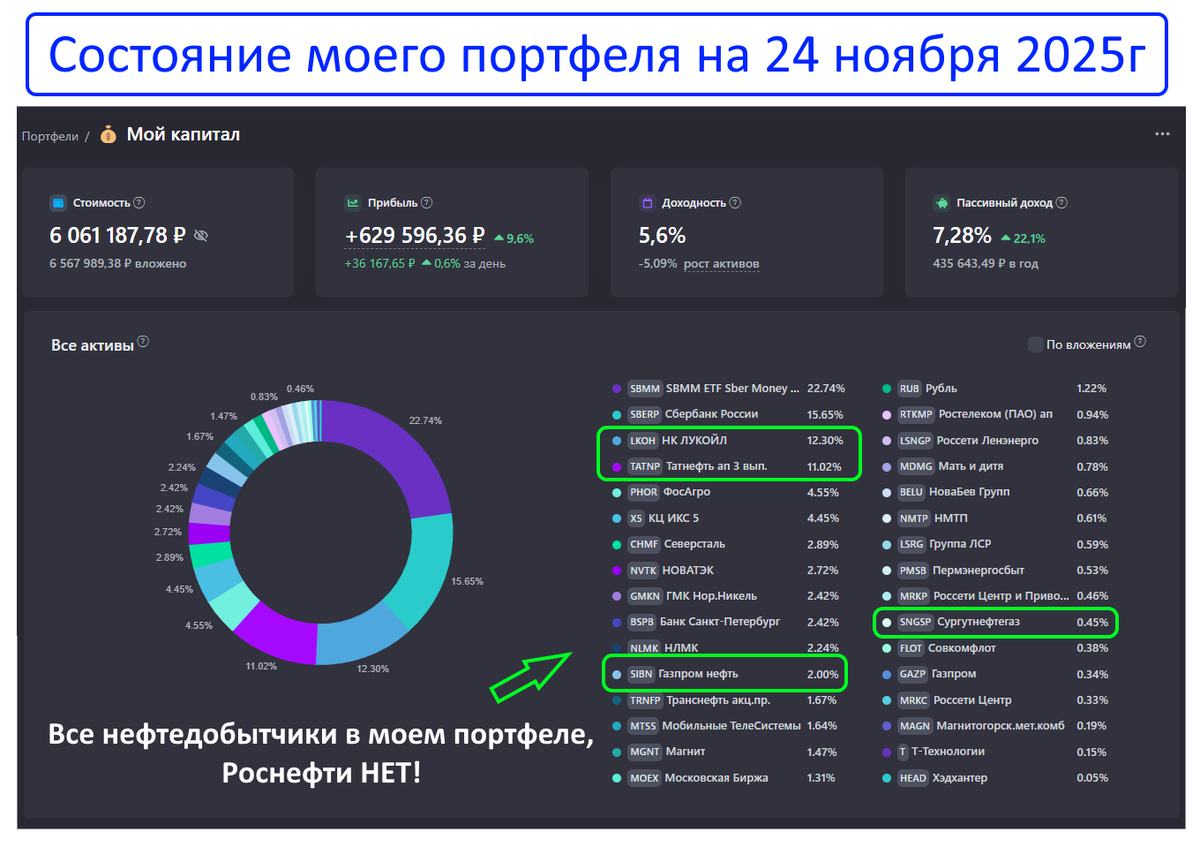Screen dimensions: 1200x847
Task: Open help icon next to По вложениям
Action: [1140, 342]
